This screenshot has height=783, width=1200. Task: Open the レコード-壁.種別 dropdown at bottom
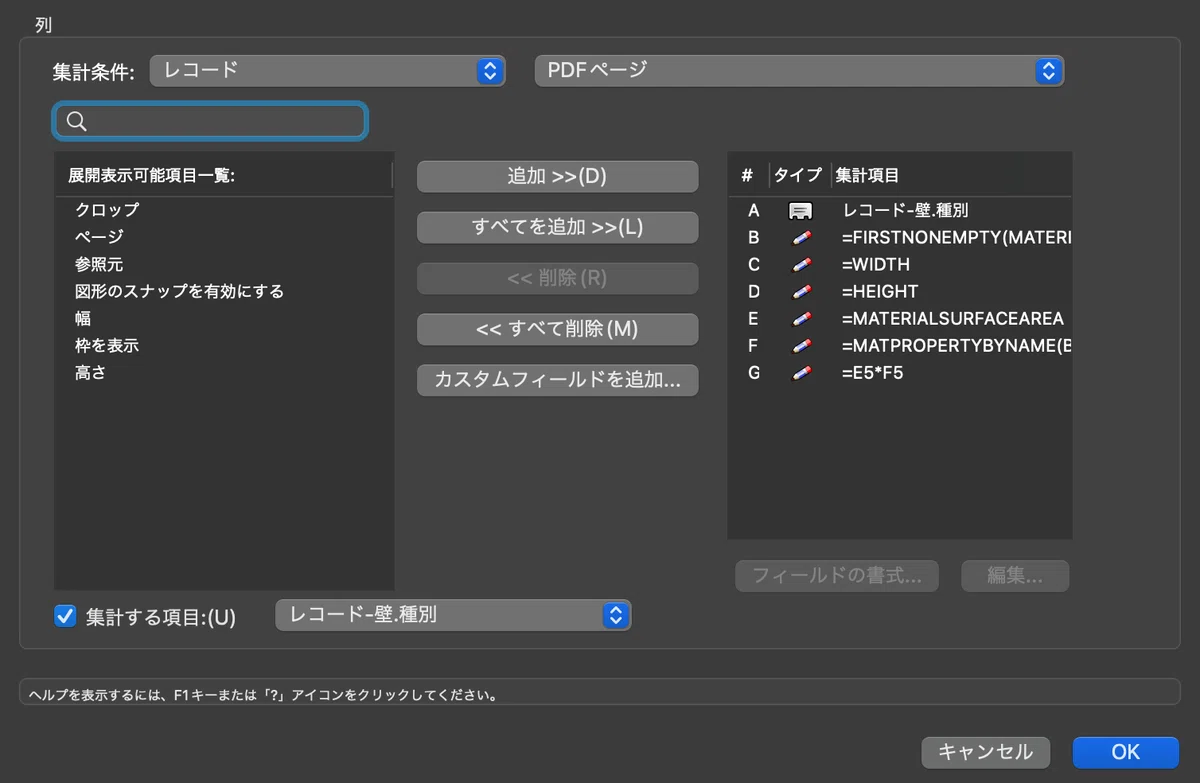pos(453,615)
